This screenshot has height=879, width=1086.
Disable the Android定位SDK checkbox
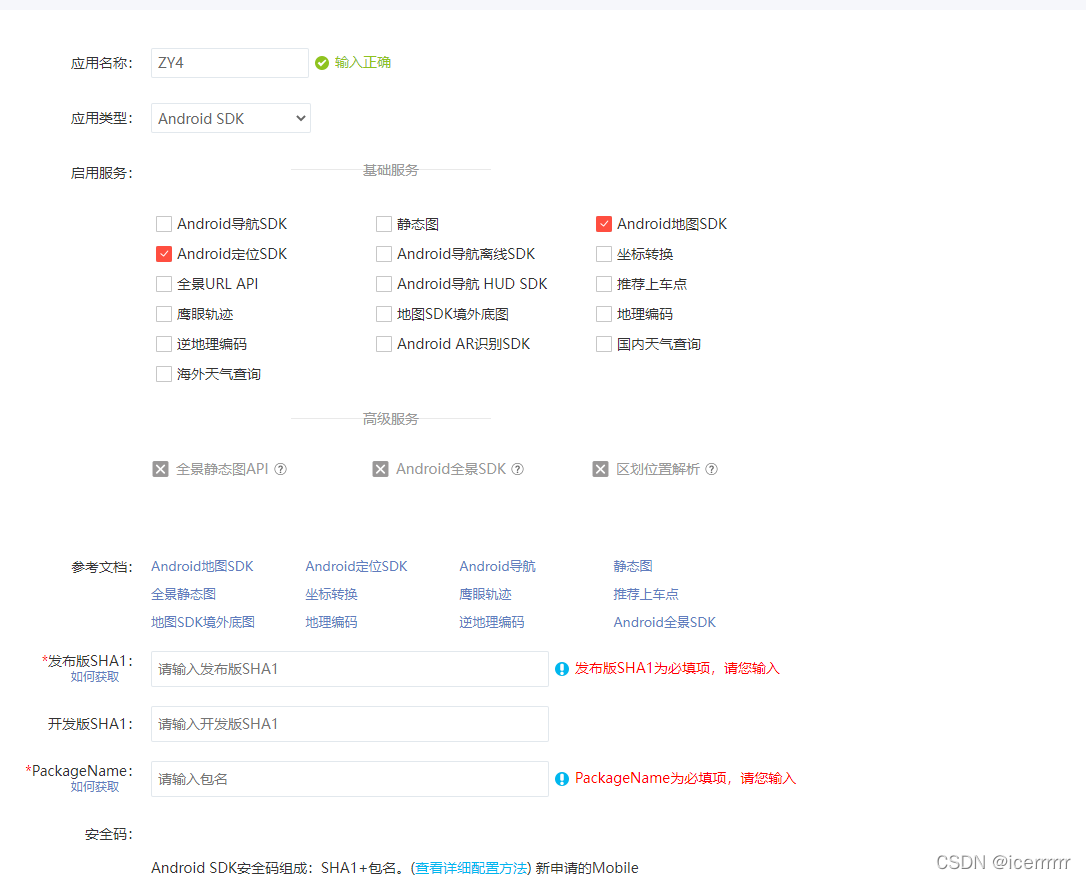(163, 254)
